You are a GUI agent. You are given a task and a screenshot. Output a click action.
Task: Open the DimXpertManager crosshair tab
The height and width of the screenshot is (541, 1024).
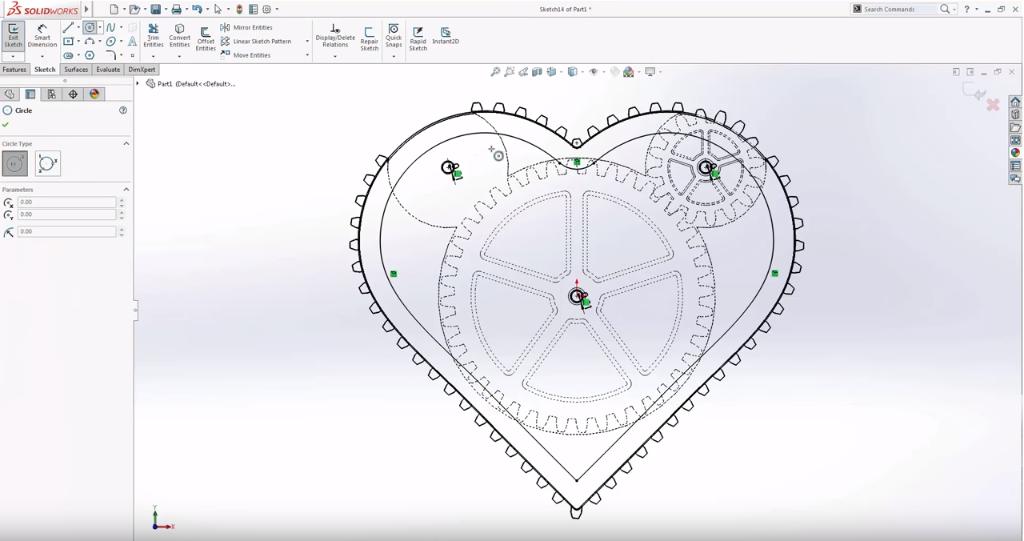73,94
